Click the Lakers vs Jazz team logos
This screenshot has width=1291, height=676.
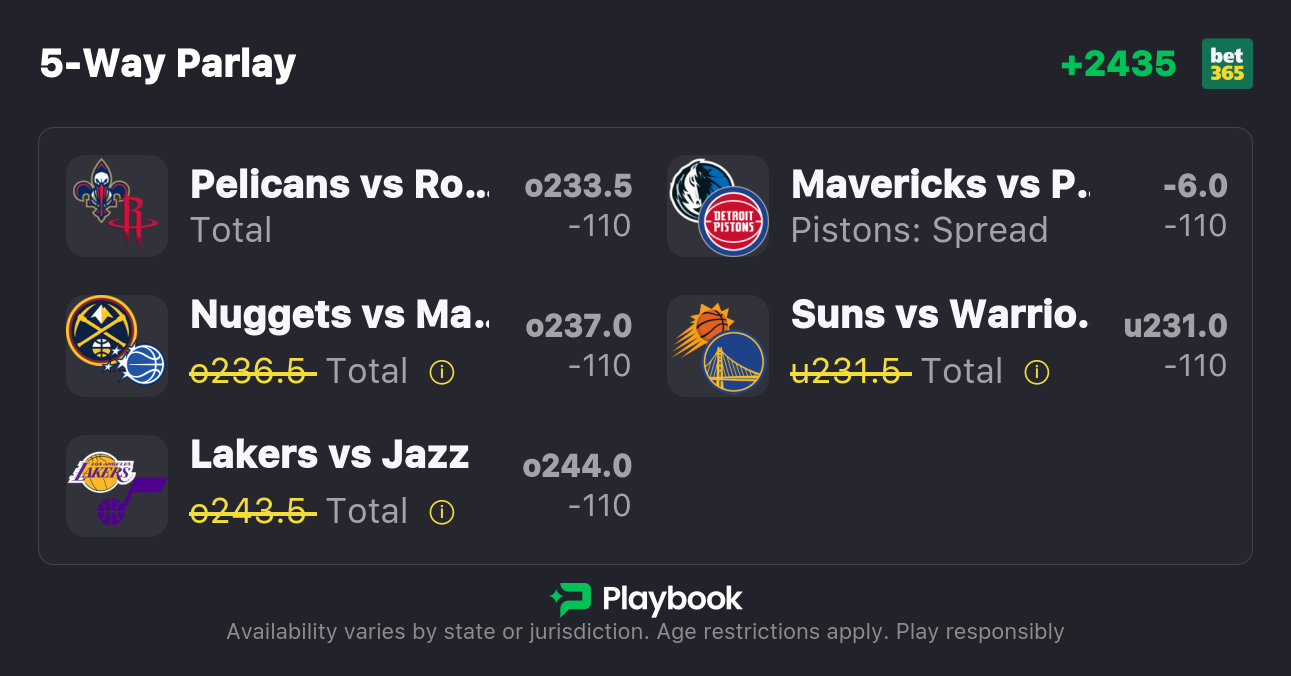(x=117, y=486)
